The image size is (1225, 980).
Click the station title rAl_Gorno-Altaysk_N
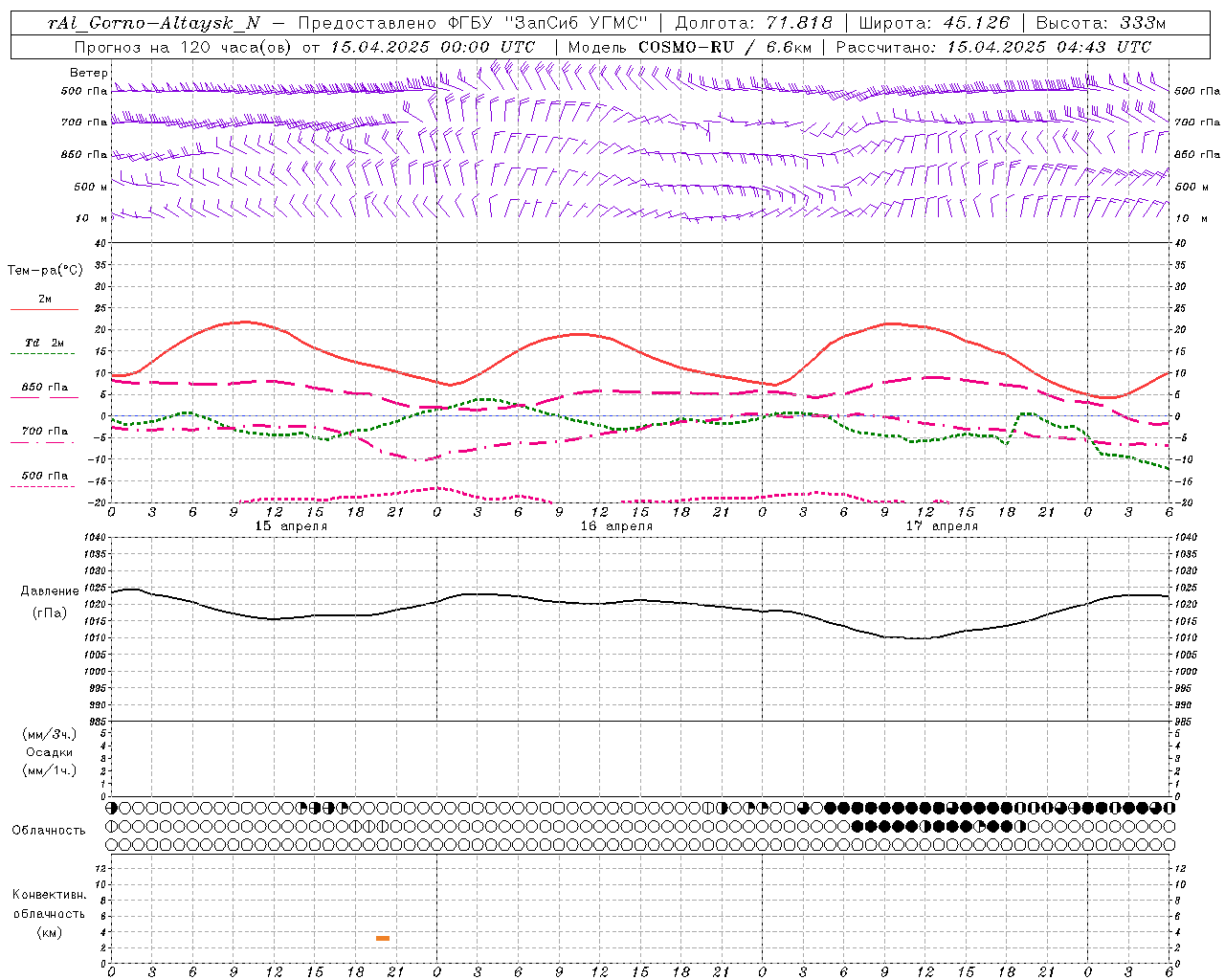pyautogui.click(x=153, y=24)
